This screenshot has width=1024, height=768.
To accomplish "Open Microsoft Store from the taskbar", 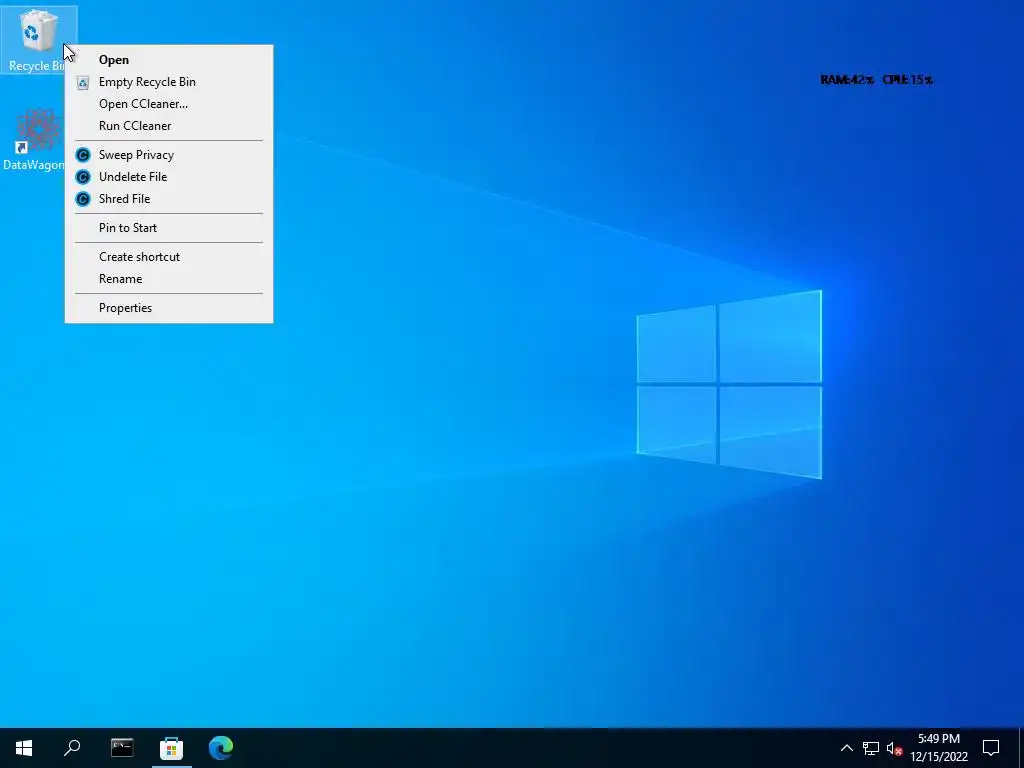I will pos(172,748).
